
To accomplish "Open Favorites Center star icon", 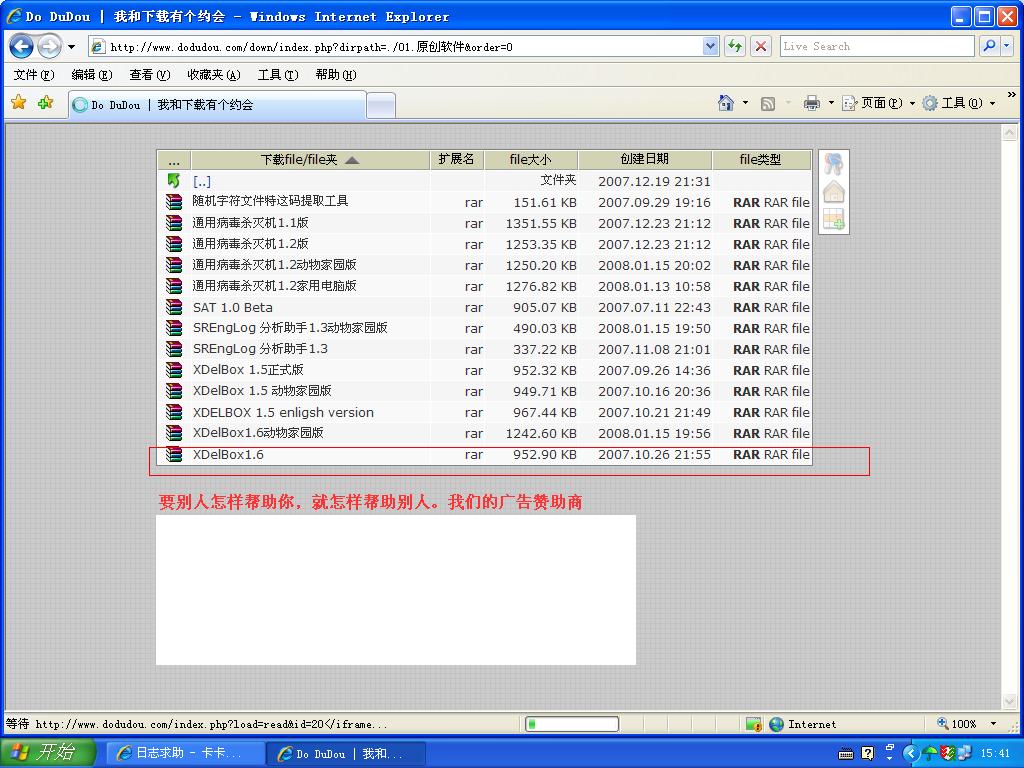I will tap(19, 103).
